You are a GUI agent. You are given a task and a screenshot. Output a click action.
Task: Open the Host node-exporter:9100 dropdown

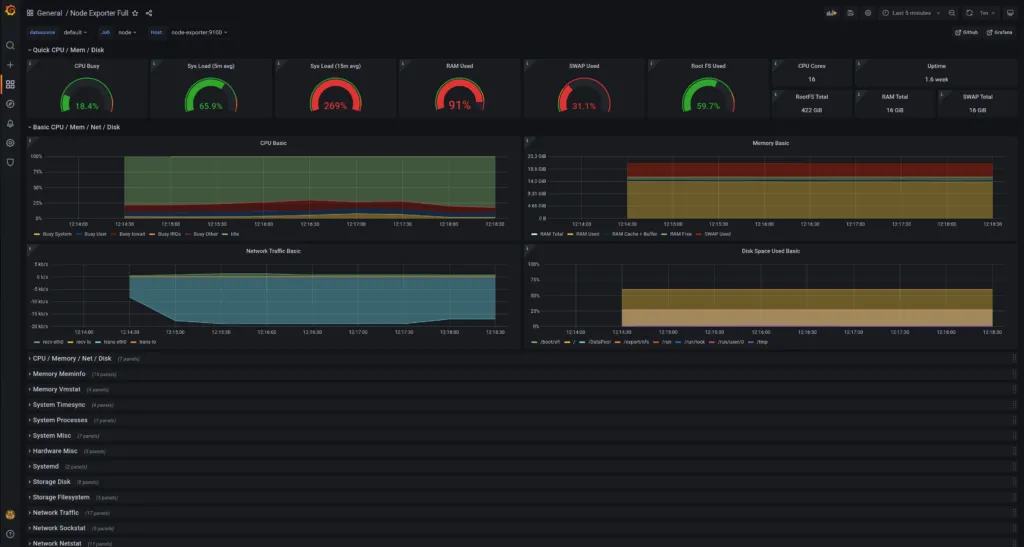(x=198, y=32)
